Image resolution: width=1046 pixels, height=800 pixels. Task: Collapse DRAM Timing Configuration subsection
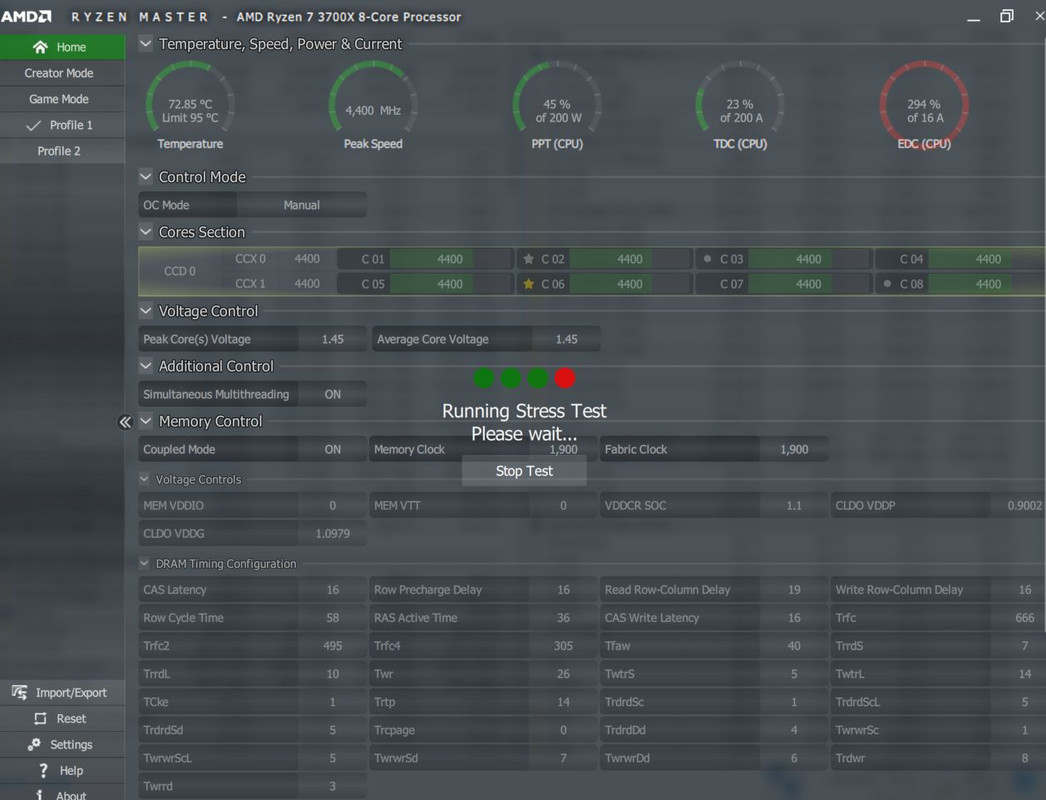coord(144,563)
